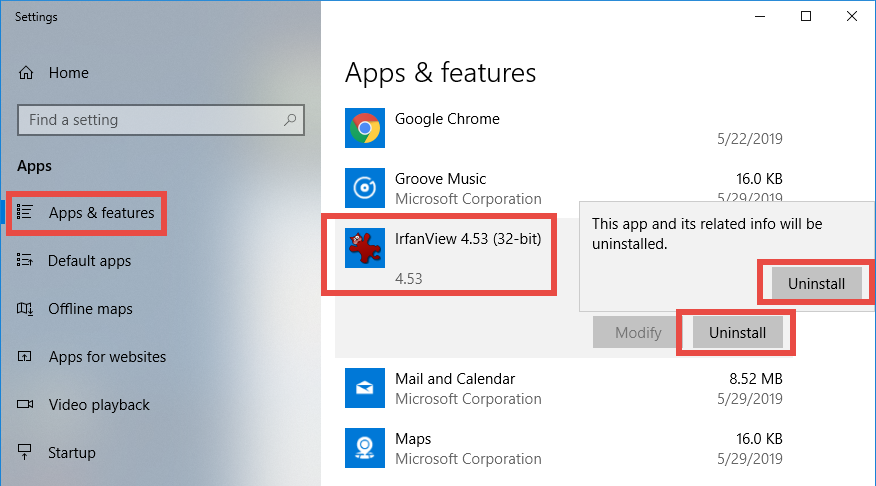Select Maps entry name
The width and height of the screenshot is (876, 486).
pos(413,439)
